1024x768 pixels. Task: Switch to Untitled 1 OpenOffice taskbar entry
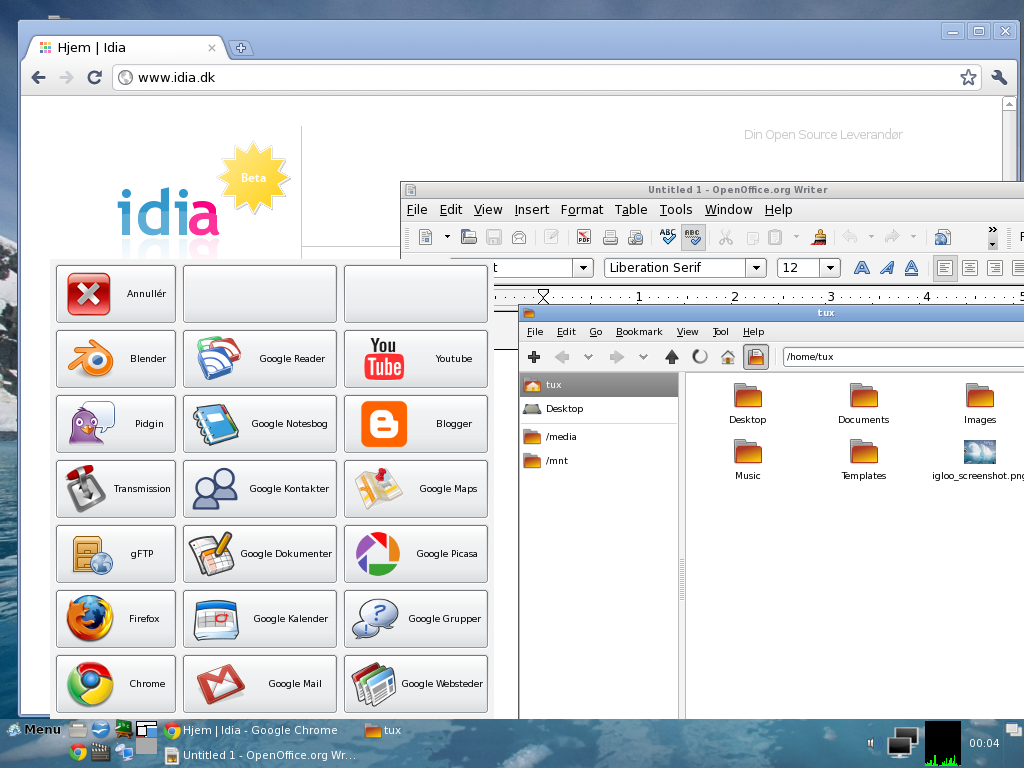[x=261, y=755]
